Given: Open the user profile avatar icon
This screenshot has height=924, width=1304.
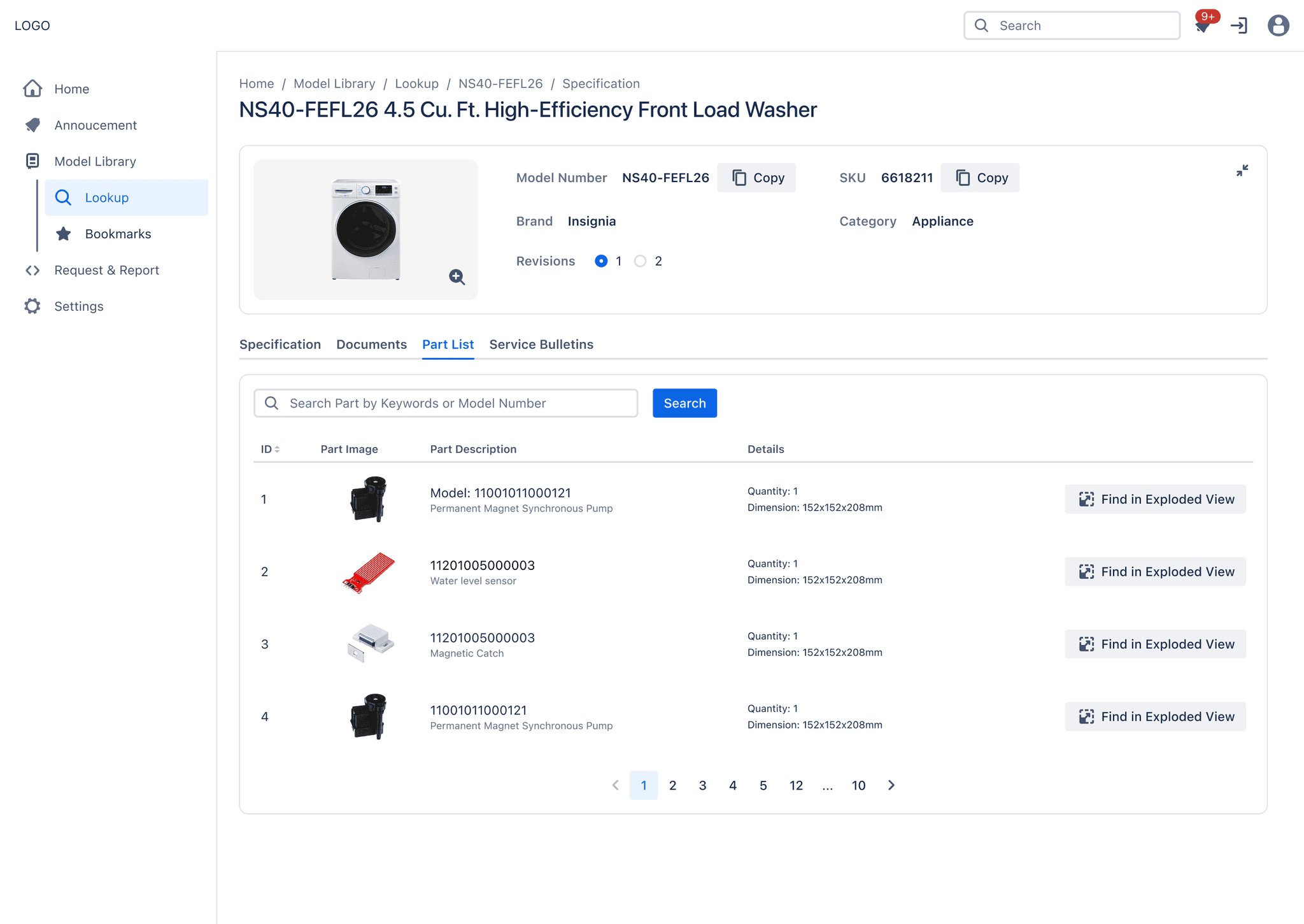Looking at the screenshot, I should [x=1278, y=26].
